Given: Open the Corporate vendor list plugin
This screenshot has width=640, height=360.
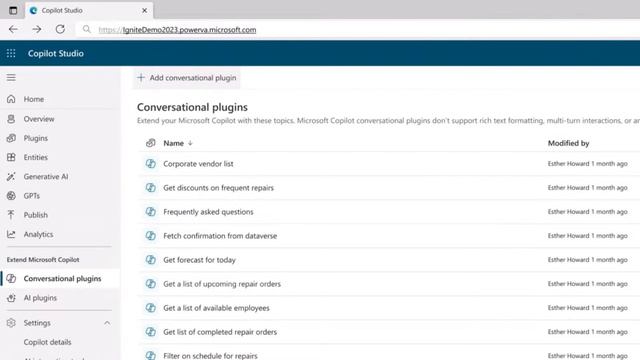Looking at the screenshot, I should click(x=198, y=164).
